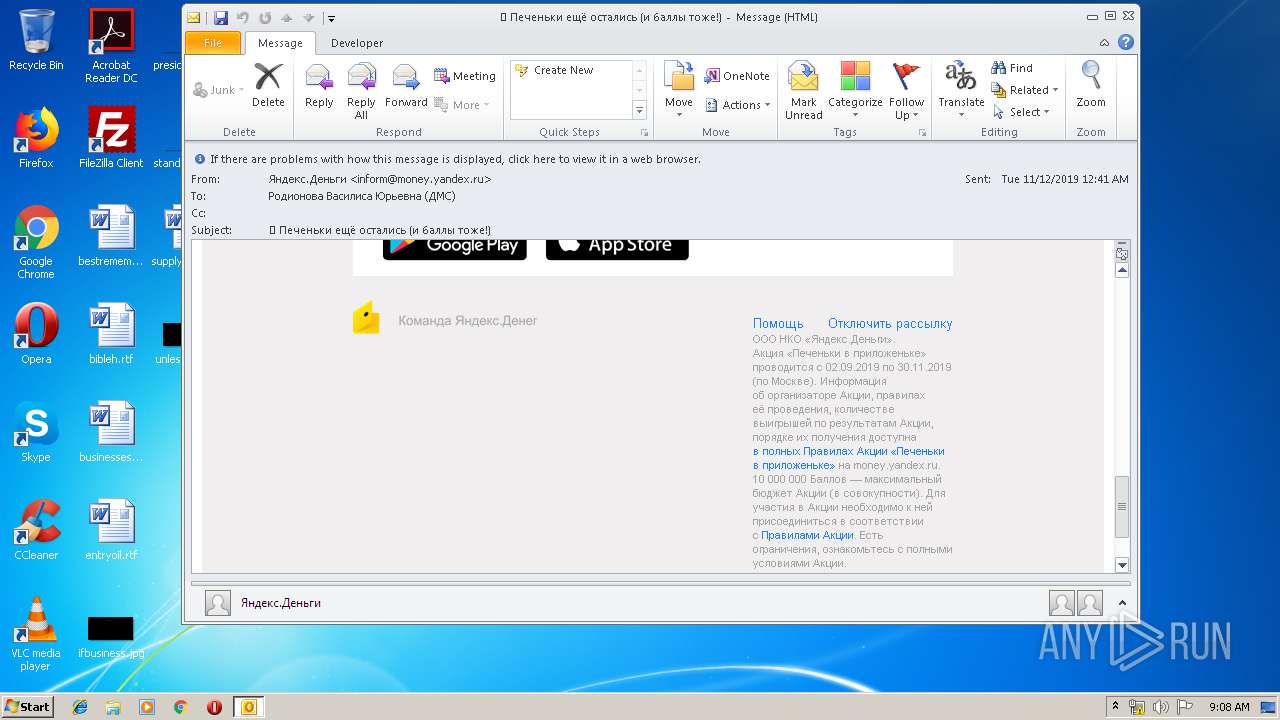Open bibleh.rtf document on desktop

111,334
